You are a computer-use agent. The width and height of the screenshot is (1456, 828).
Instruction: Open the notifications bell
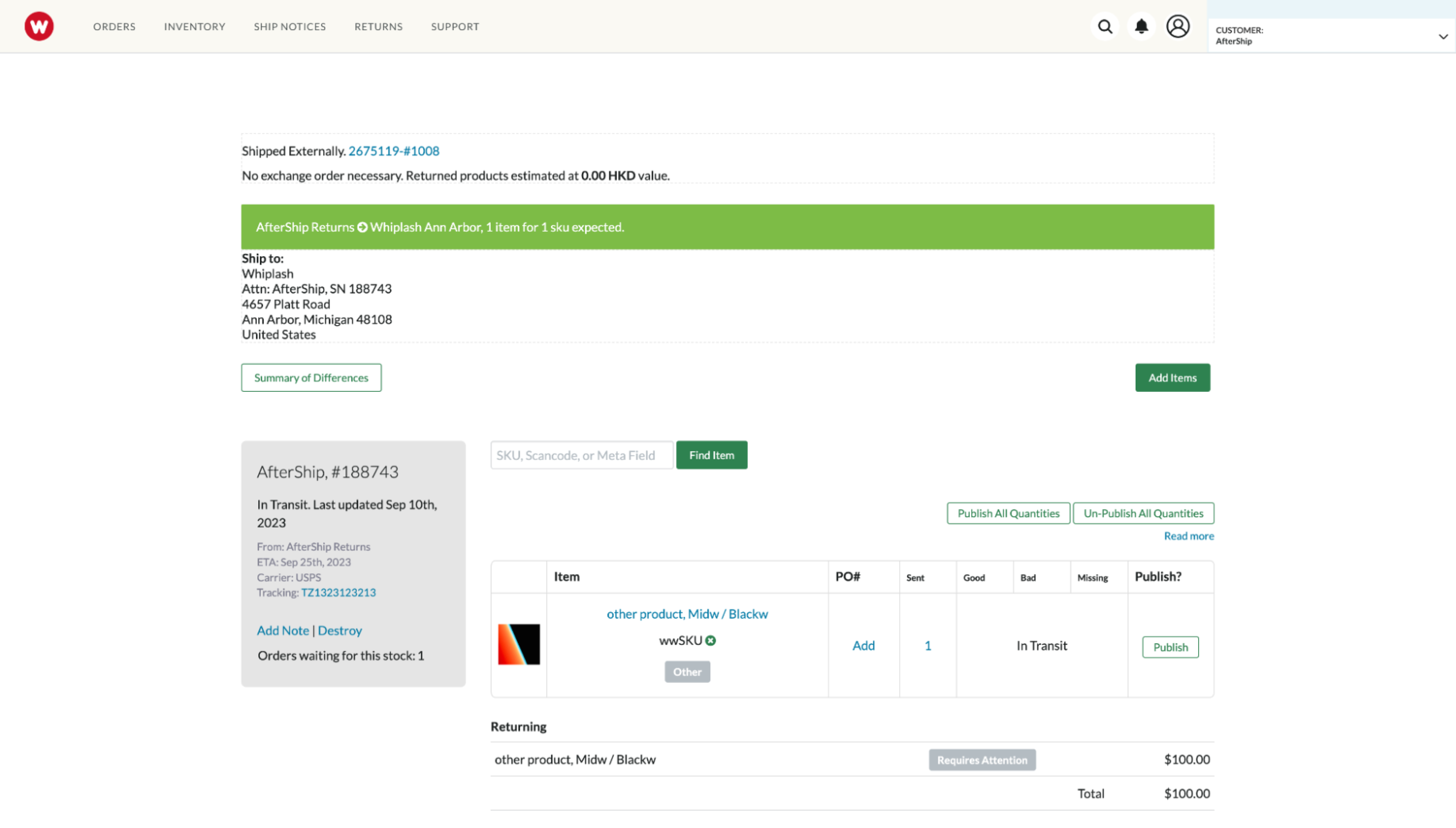pos(1141,26)
